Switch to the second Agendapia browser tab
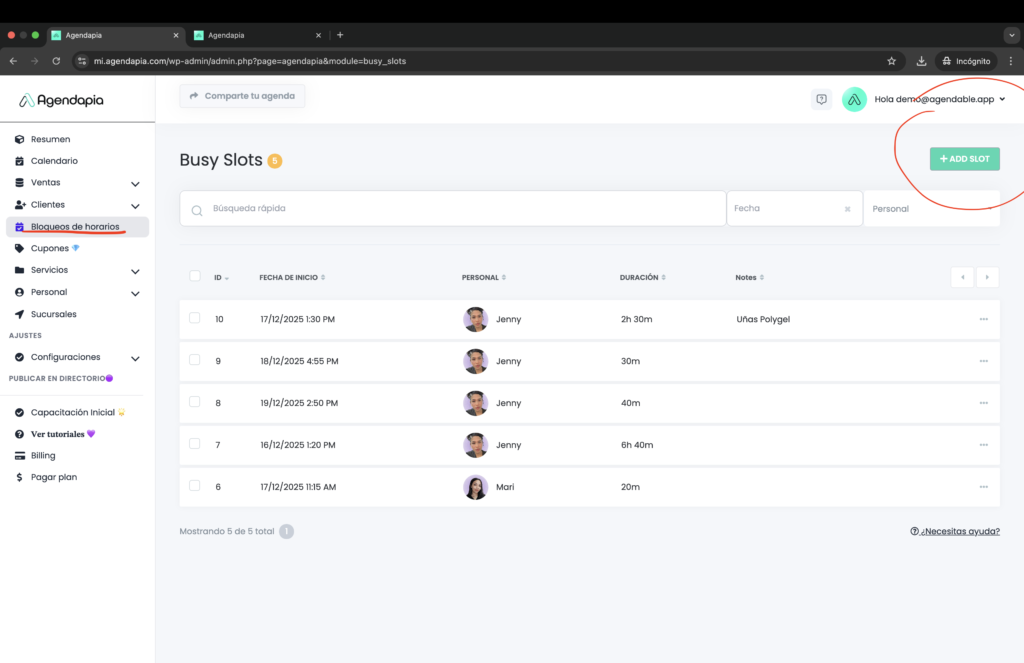 click(x=255, y=35)
